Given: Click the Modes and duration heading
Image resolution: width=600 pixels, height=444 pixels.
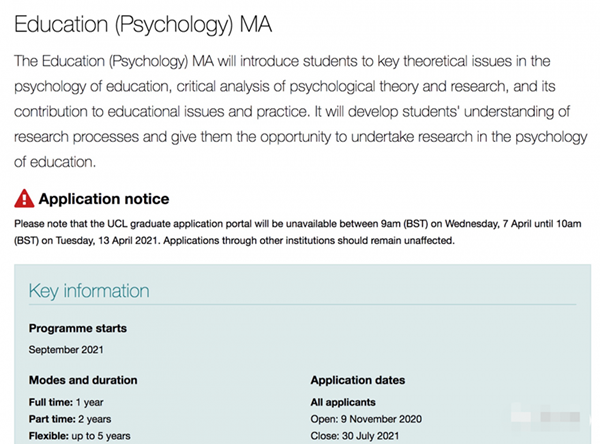Looking at the screenshot, I should click(x=83, y=380).
